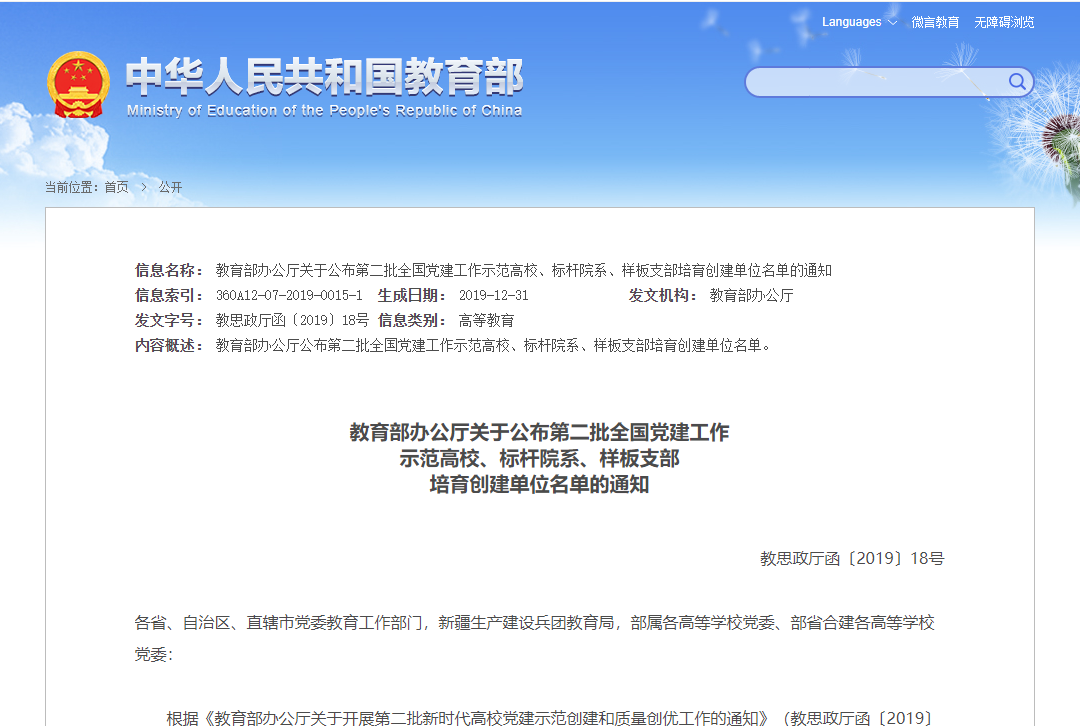Click the breadcrumb arrow after 首页

pyautogui.click(x=144, y=187)
